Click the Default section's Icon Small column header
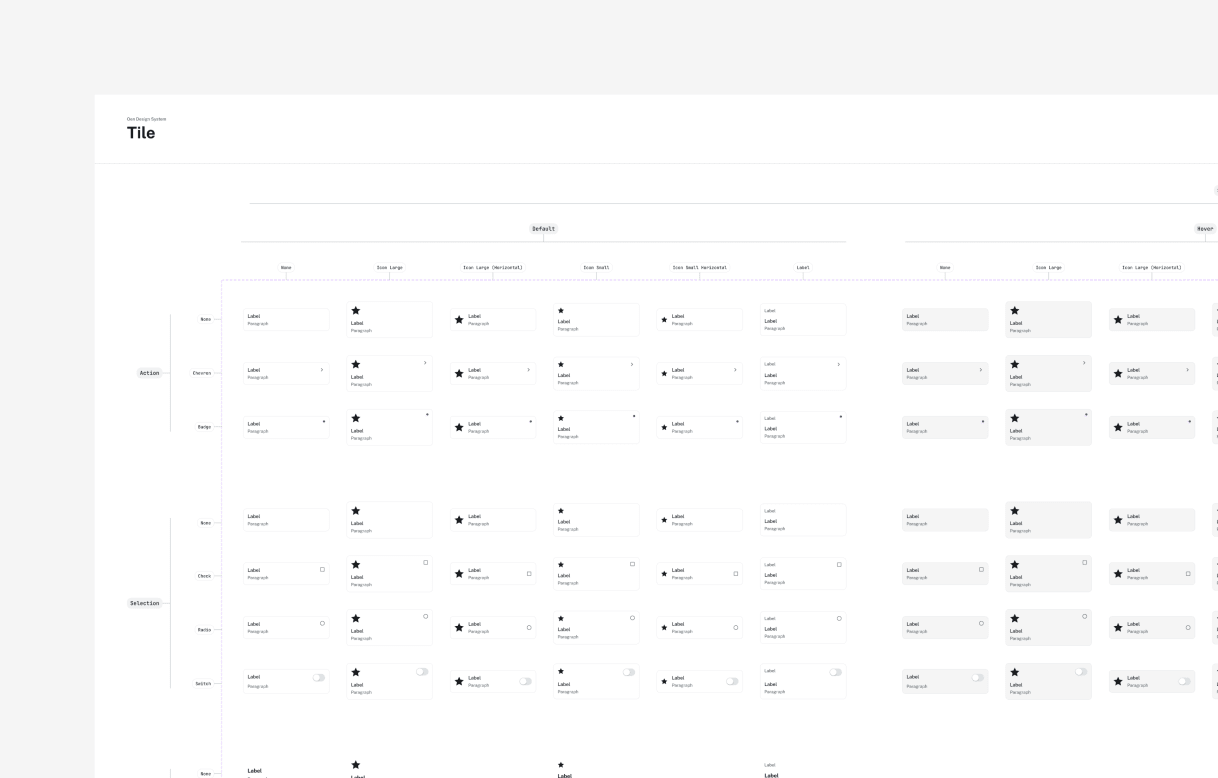Image resolution: width=1218 pixels, height=778 pixels. [596, 268]
